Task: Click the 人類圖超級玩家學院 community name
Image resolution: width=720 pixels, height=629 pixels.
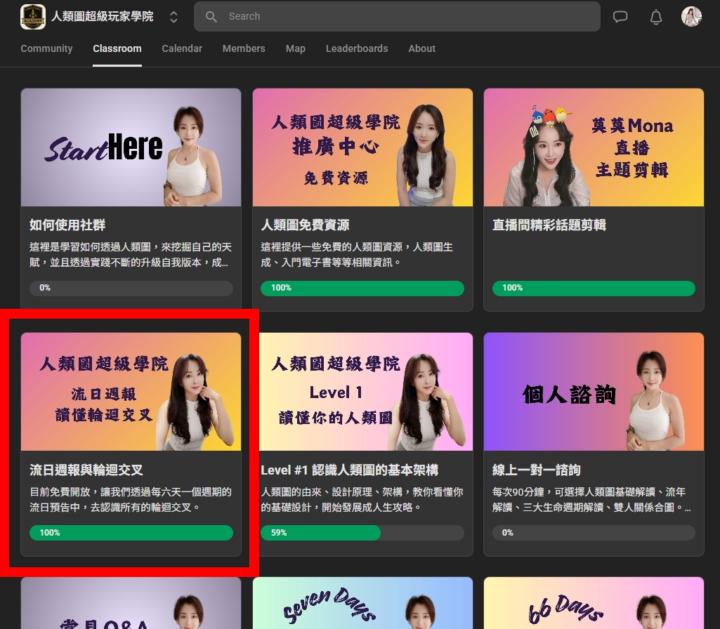Action: 102,17
